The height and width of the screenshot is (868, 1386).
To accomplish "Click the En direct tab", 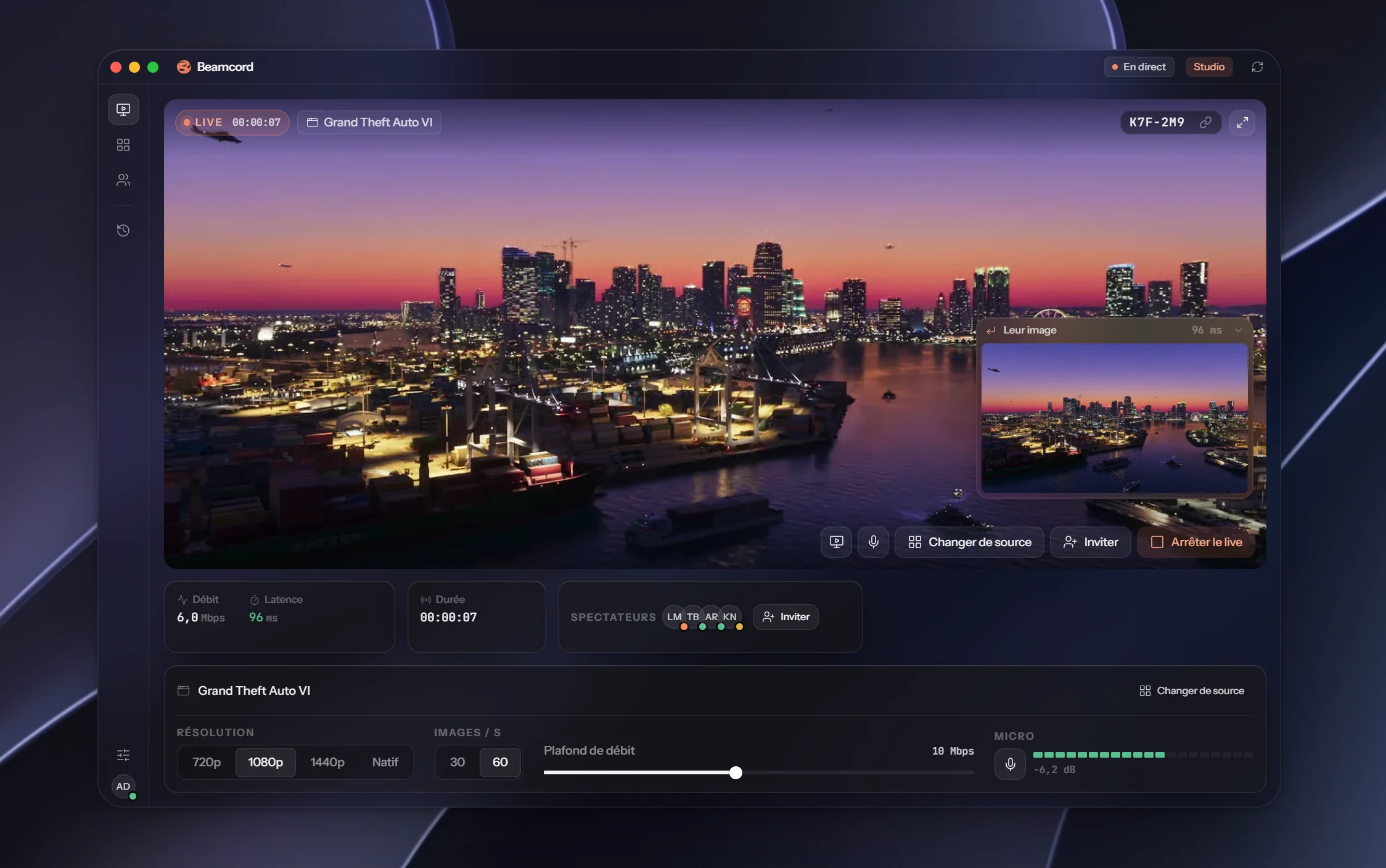I will (1139, 67).
